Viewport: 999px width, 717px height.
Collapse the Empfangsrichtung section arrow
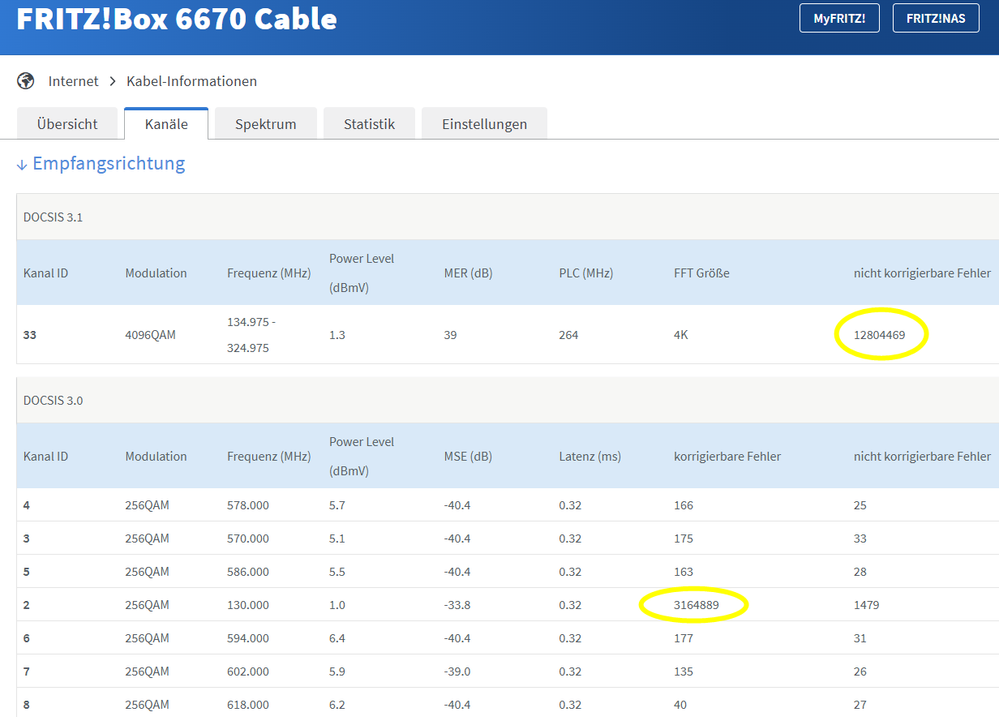tap(22, 164)
